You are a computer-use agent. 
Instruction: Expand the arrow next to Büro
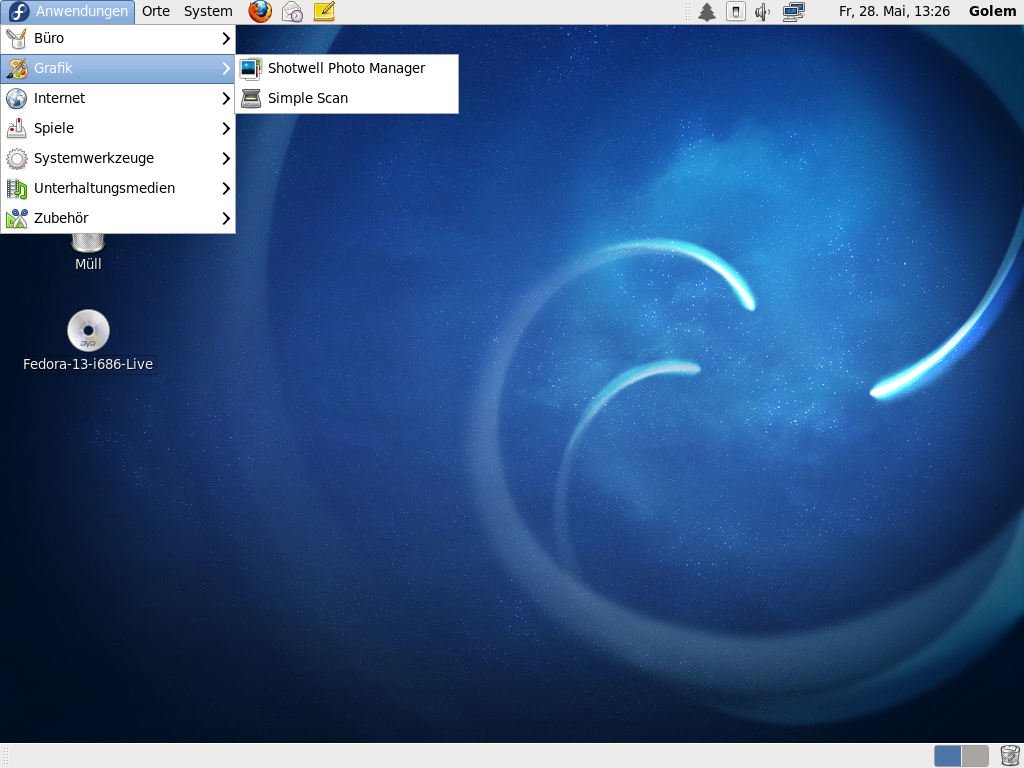pyautogui.click(x=226, y=39)
